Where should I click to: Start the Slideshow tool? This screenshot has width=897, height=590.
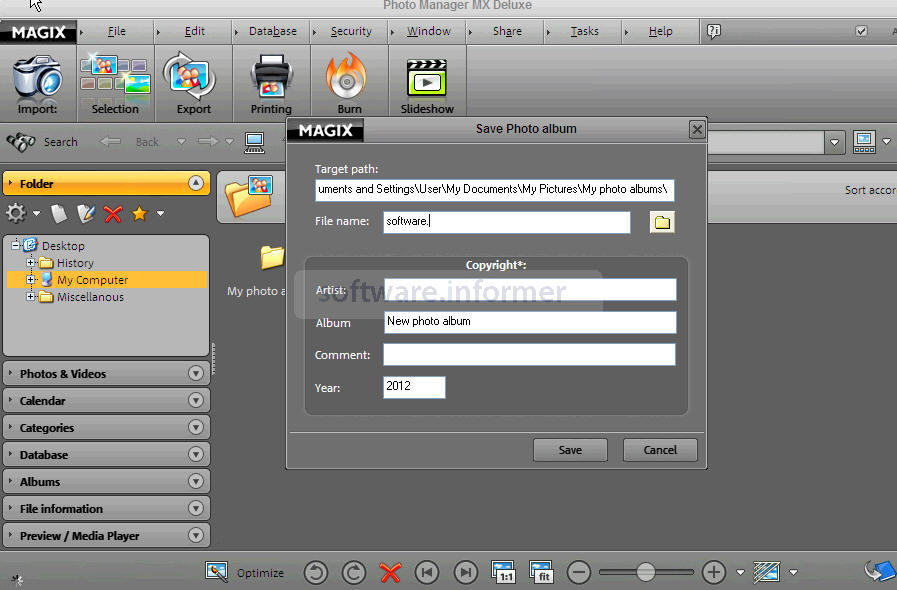[x=427, y=84]
